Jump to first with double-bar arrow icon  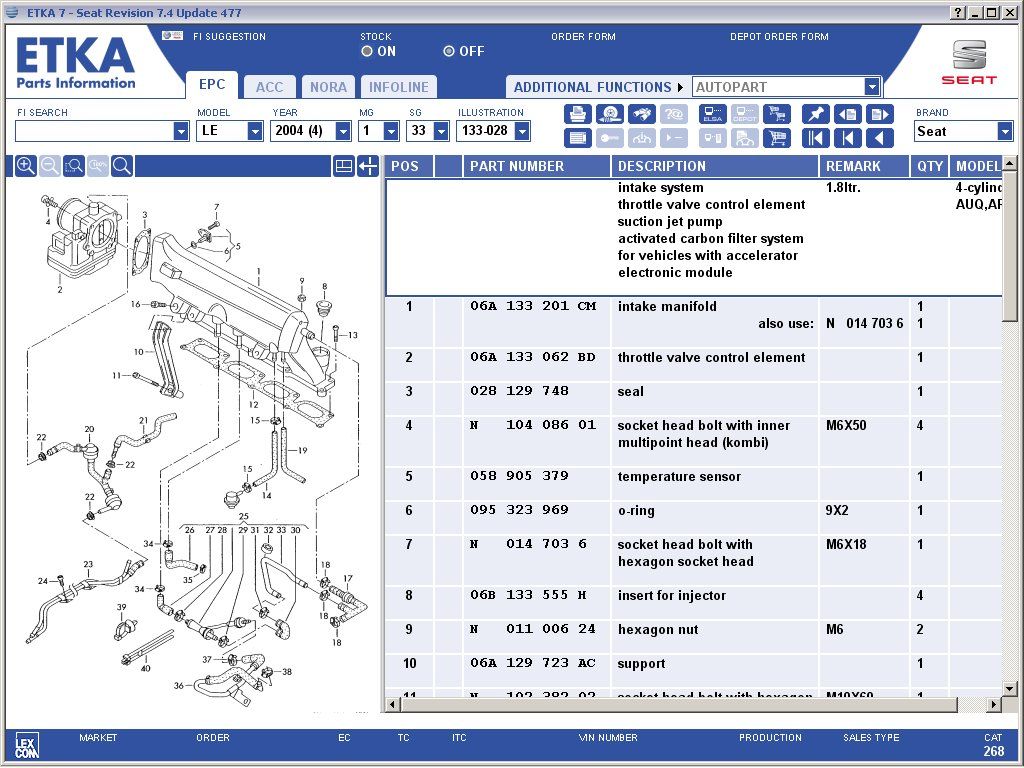(x=815, y=138)
